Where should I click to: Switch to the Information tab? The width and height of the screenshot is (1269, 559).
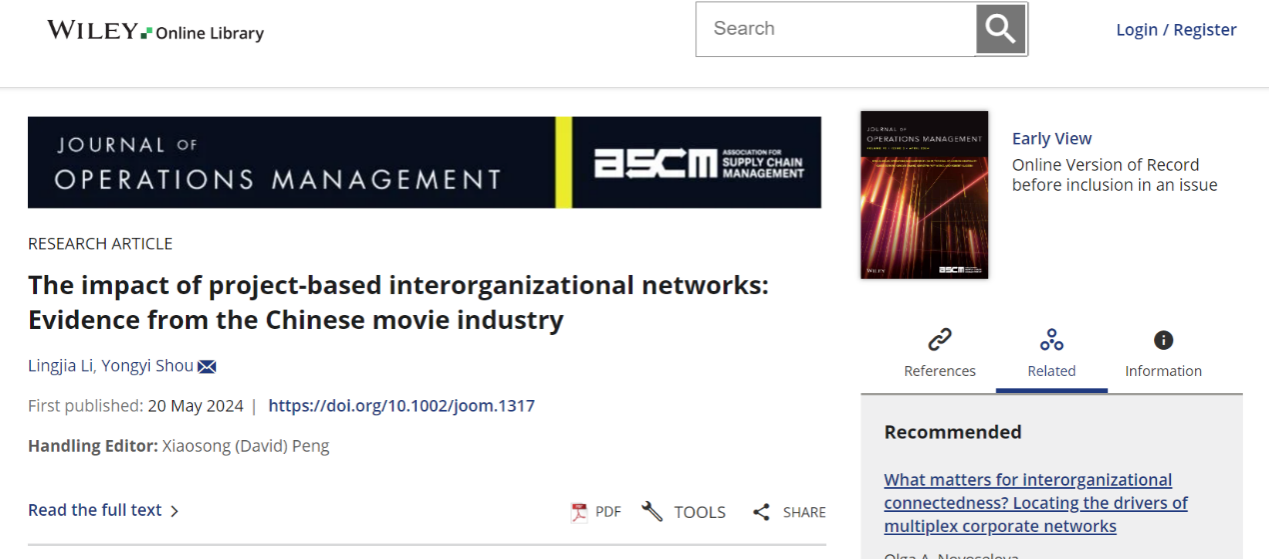tap(1163, 371)
